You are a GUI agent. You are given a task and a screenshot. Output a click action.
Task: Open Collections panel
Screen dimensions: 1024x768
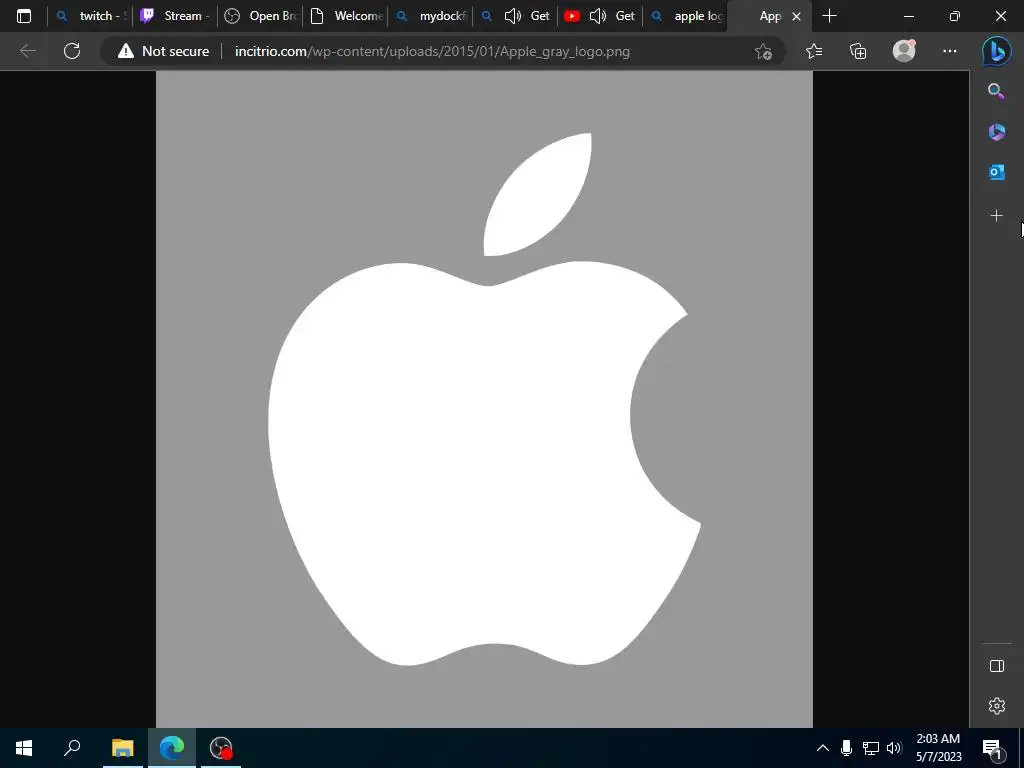pyautogui.click(x=858, y=51)
